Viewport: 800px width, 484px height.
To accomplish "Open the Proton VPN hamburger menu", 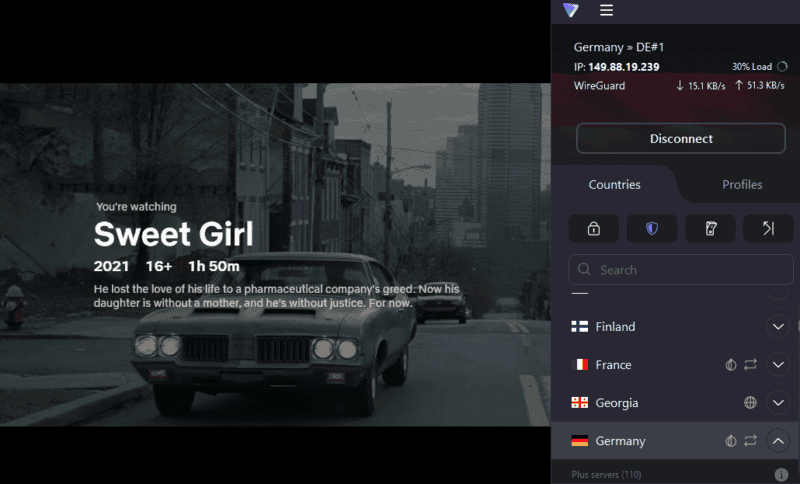I will tap(606, 10).
